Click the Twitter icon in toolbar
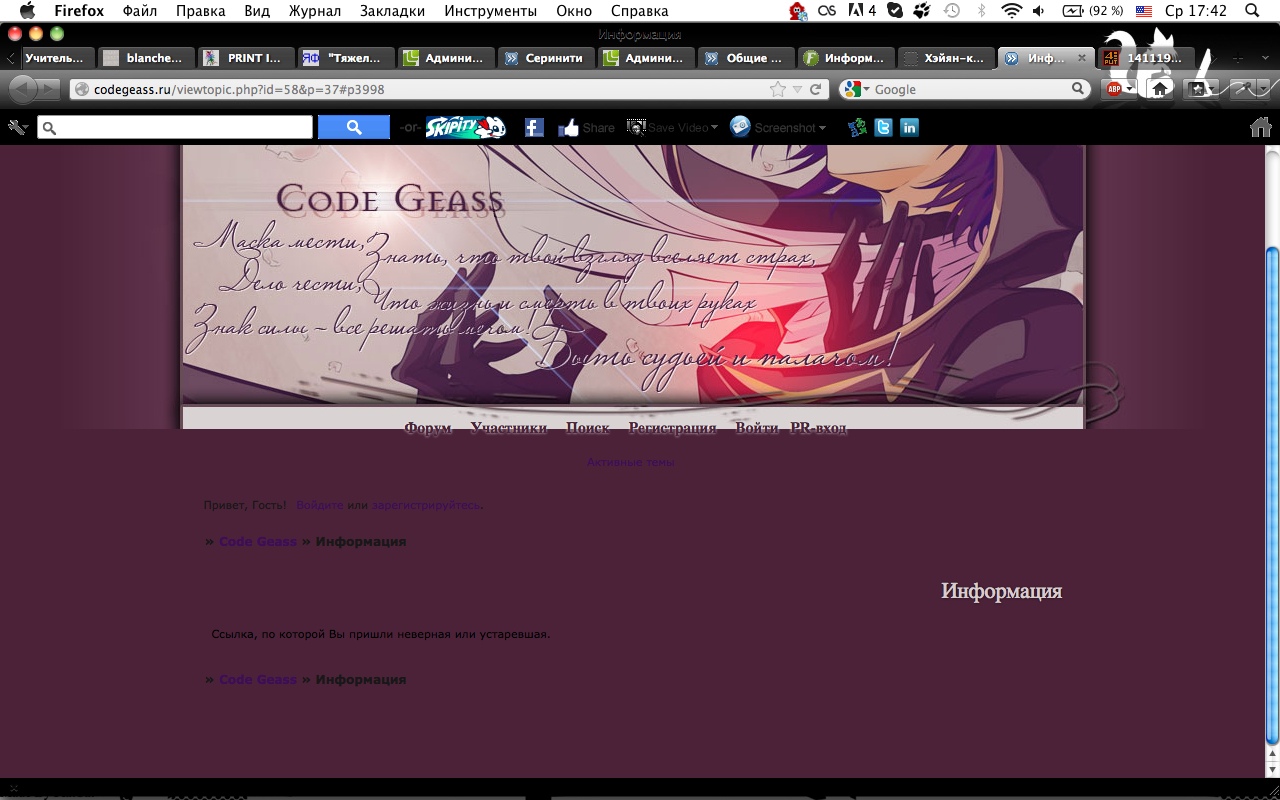This screenshot has width=1280, height=800. pyautogui.click(x=883, y=127)
